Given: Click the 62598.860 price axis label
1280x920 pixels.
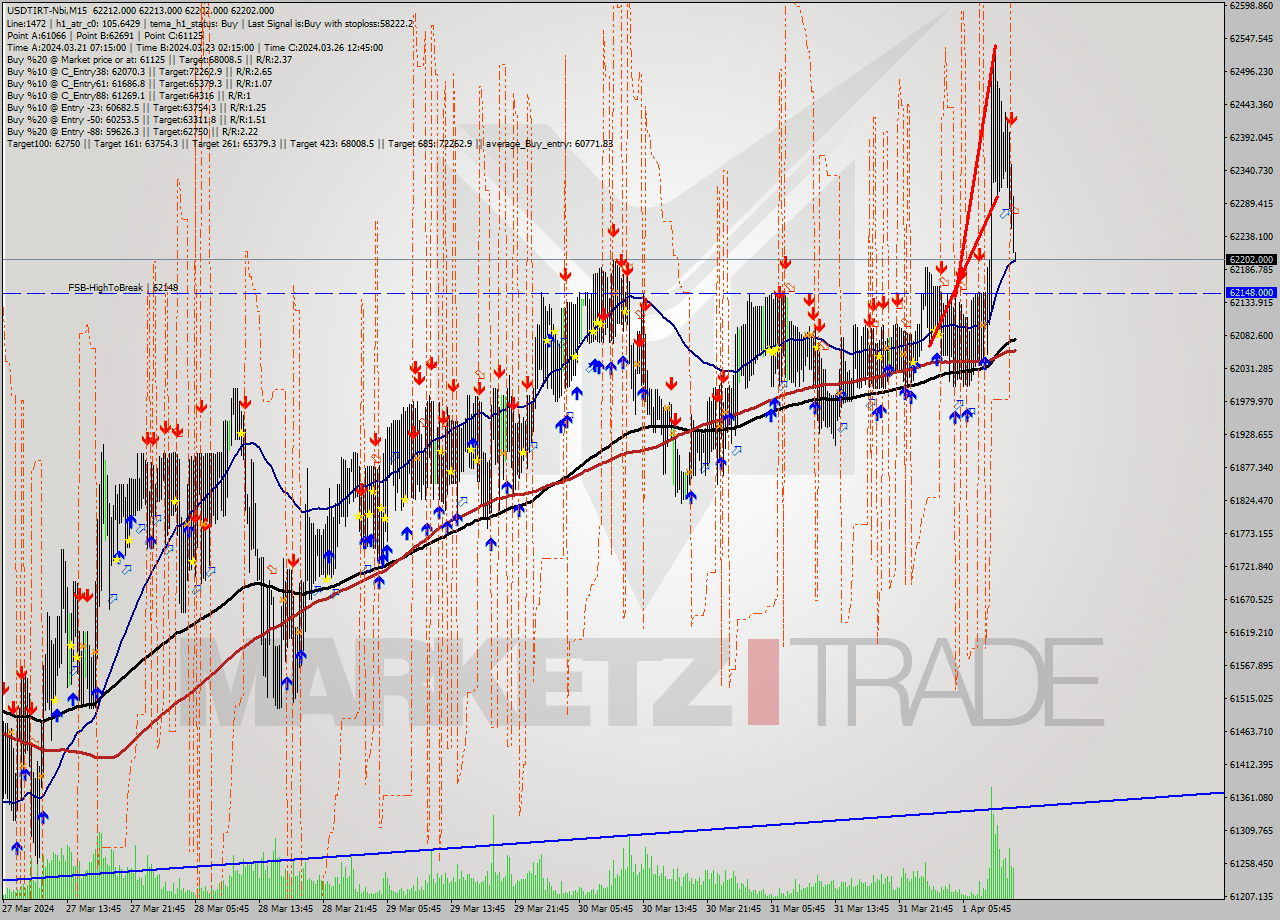Looking at the screenshot, I should point(1250,6).
